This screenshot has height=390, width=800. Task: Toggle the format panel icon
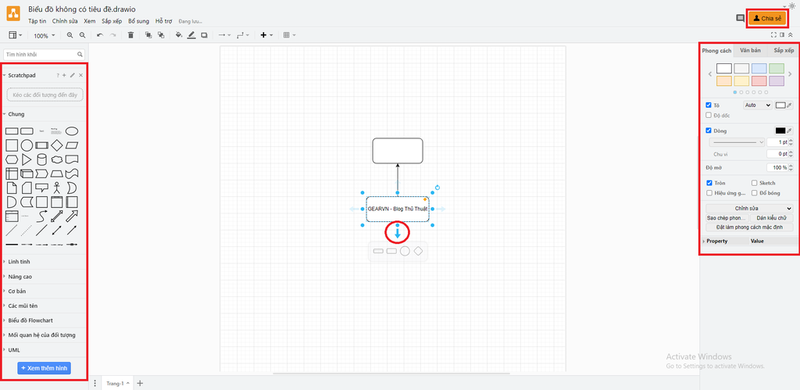point(782,35)
